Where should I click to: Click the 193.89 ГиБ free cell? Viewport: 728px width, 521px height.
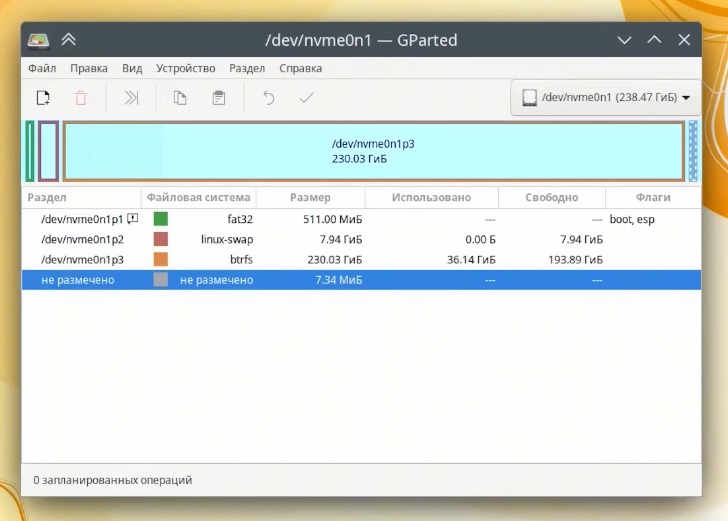pos(575,259)
